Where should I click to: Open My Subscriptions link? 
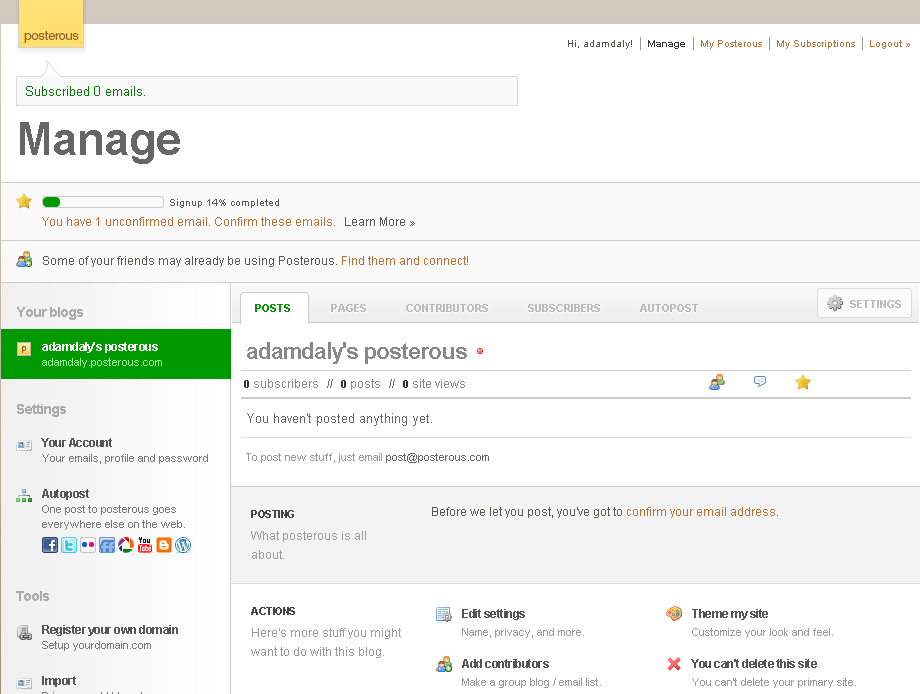[x=816, y=43]
